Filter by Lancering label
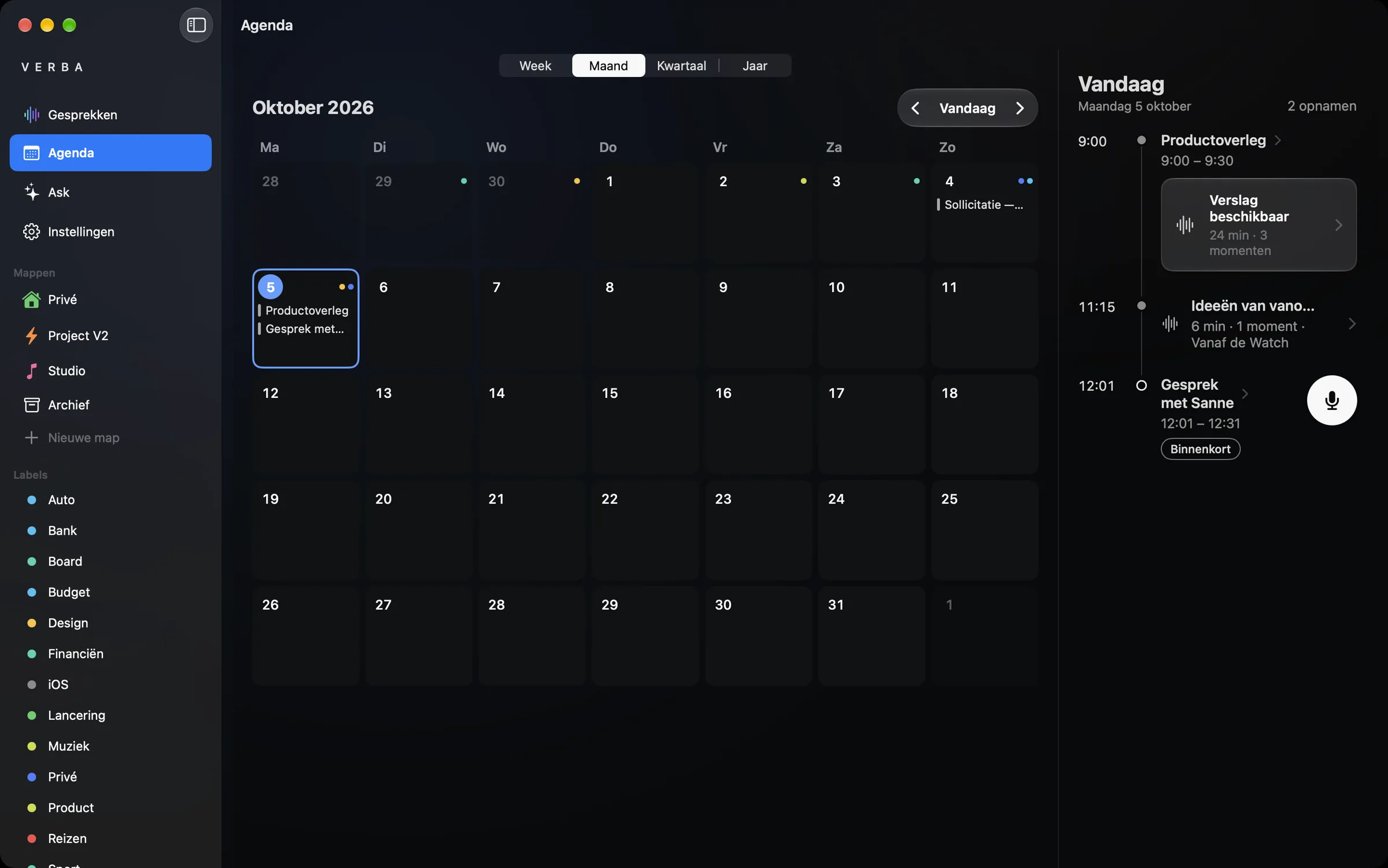1388x868 pixels. (x=110, y=715)
